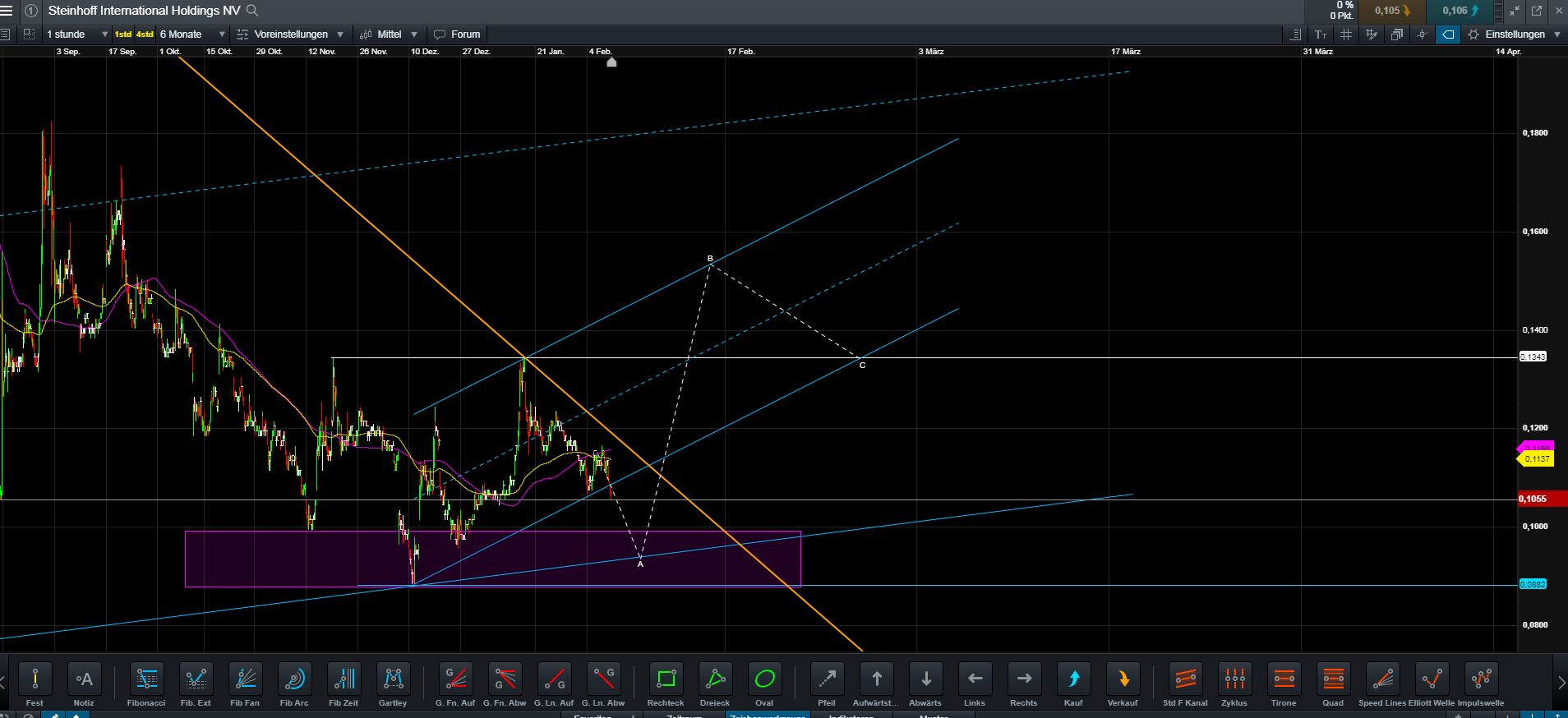
Task: Pick the Fibonacci retracement tool
Action: 146,679
